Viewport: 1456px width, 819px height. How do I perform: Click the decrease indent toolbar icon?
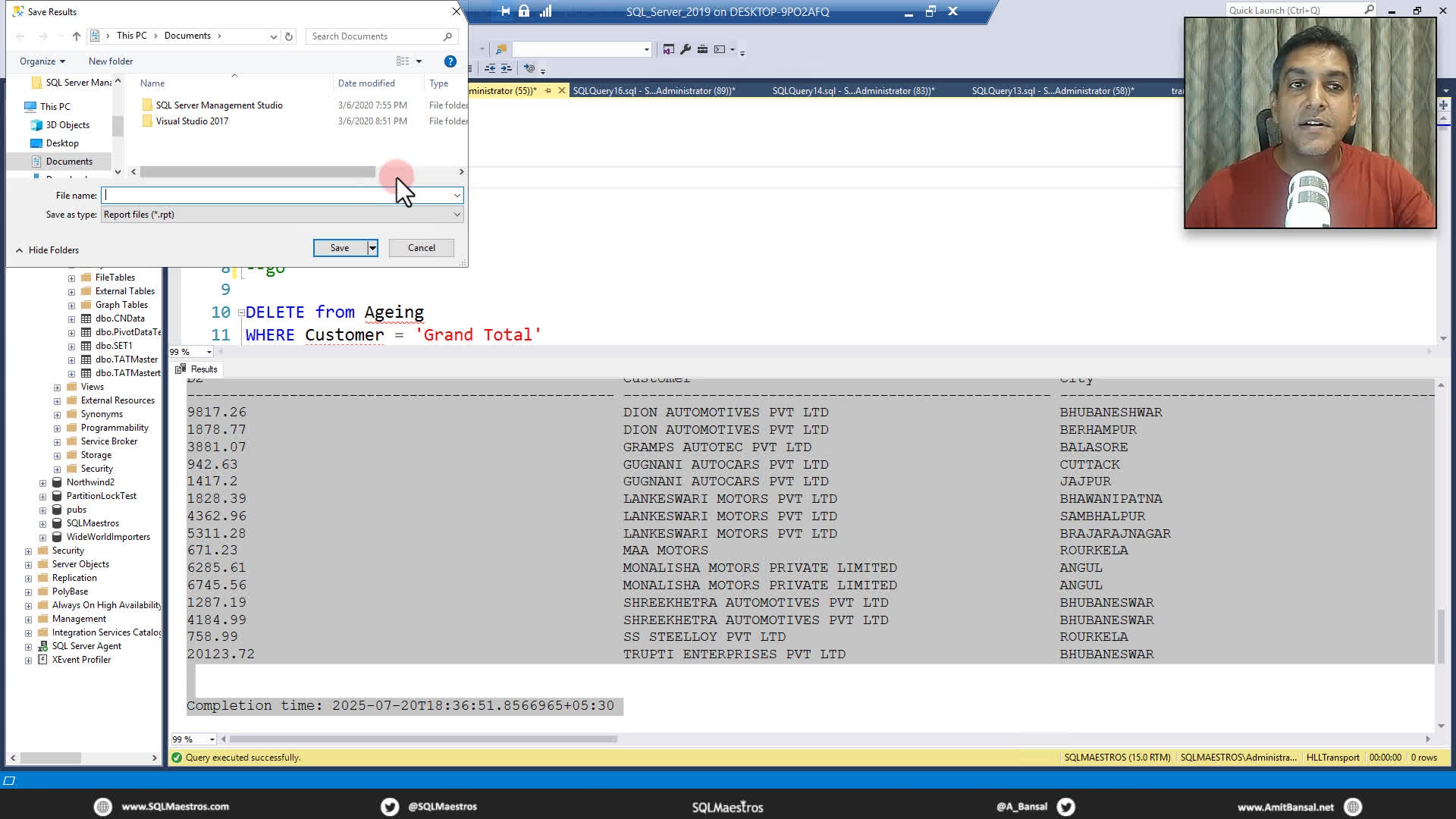(490, 68)
